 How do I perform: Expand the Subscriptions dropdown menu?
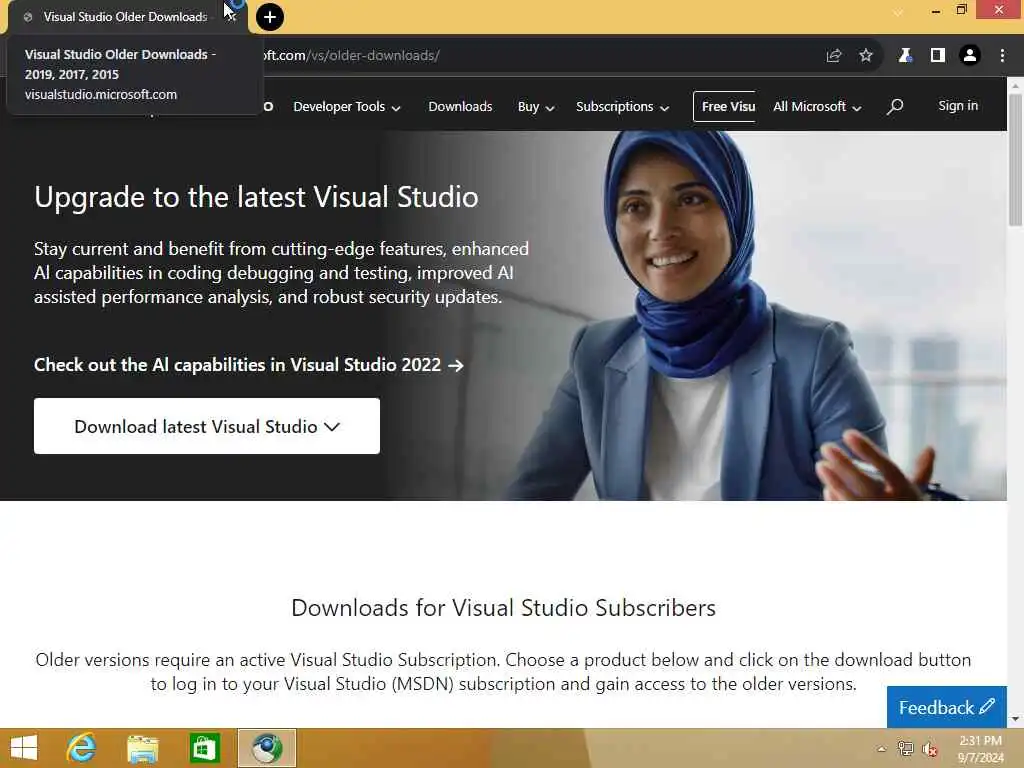click(x=622, y=106)
